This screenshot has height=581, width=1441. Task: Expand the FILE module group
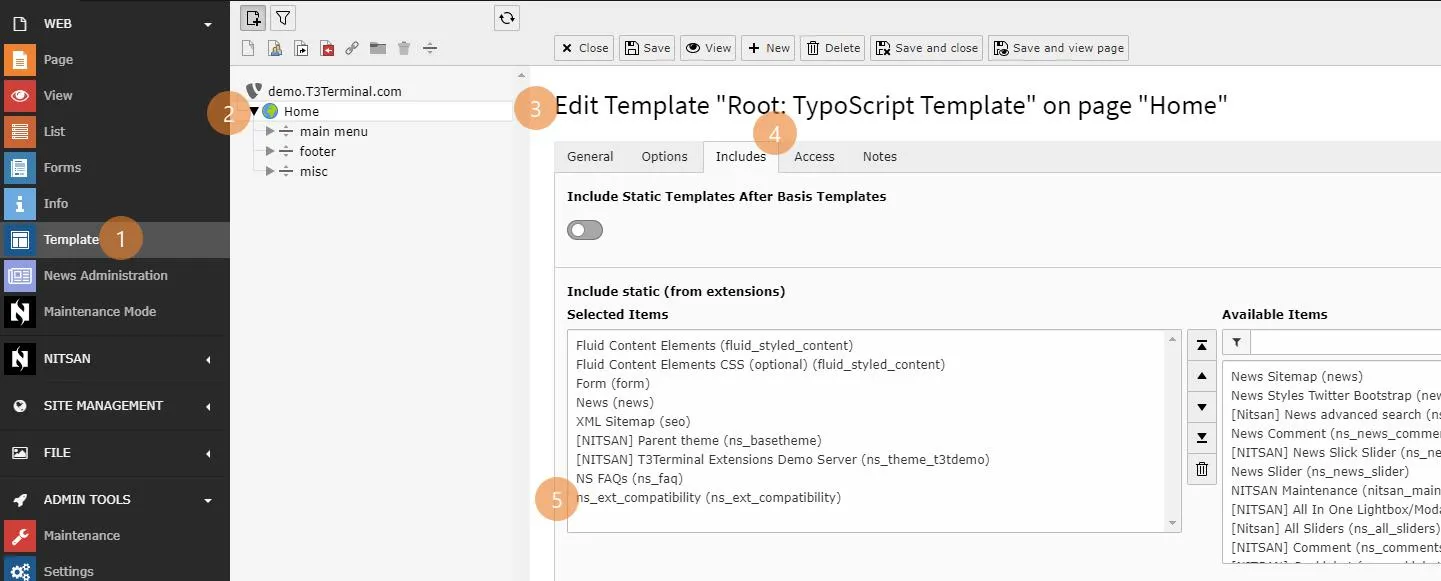(208, 453)
